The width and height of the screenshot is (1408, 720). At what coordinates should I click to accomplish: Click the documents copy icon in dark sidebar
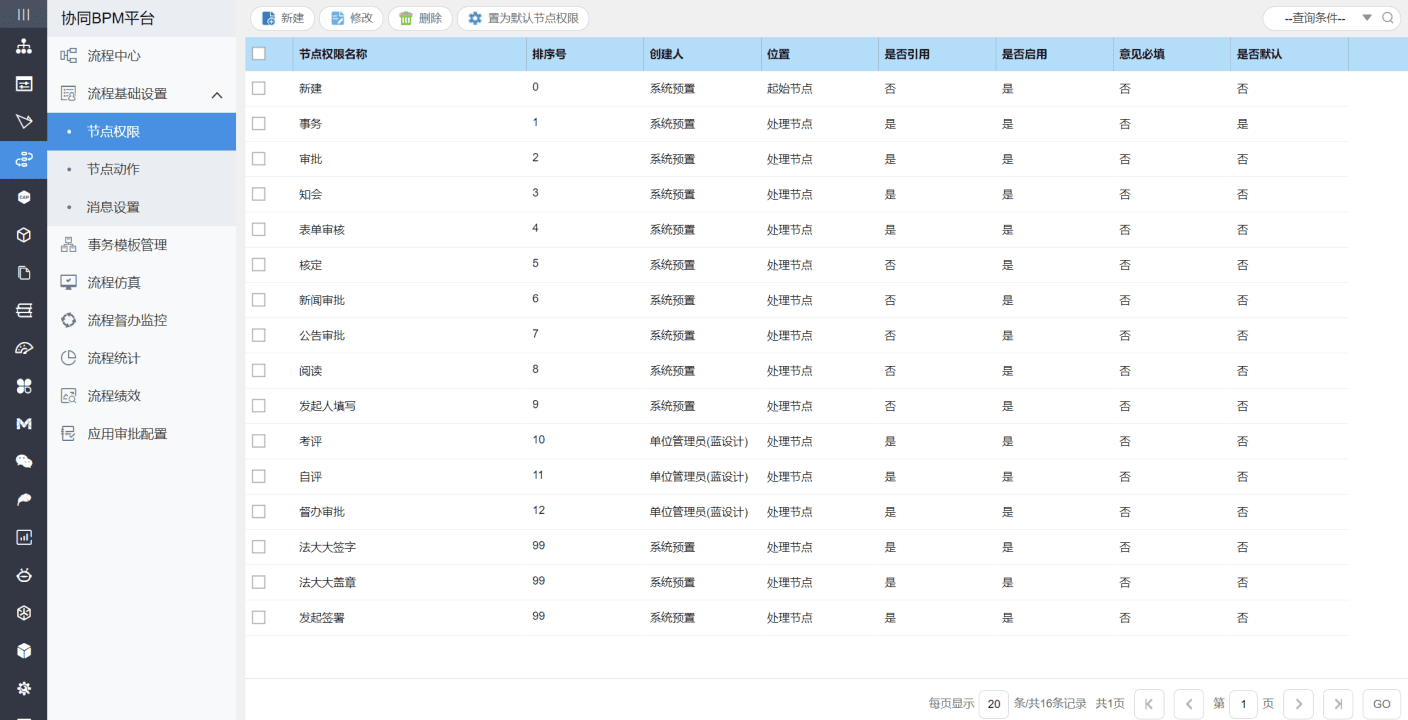point(23,272)
